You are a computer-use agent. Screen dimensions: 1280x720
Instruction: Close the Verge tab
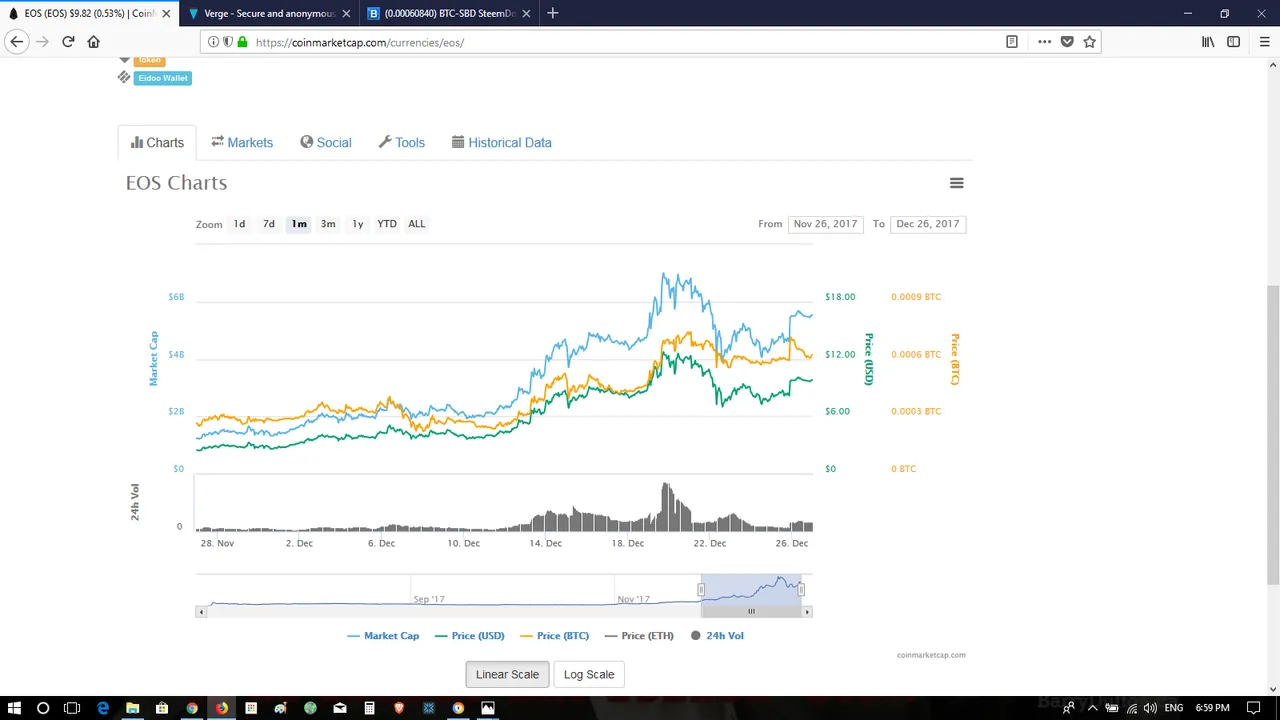tap(346, 13)
